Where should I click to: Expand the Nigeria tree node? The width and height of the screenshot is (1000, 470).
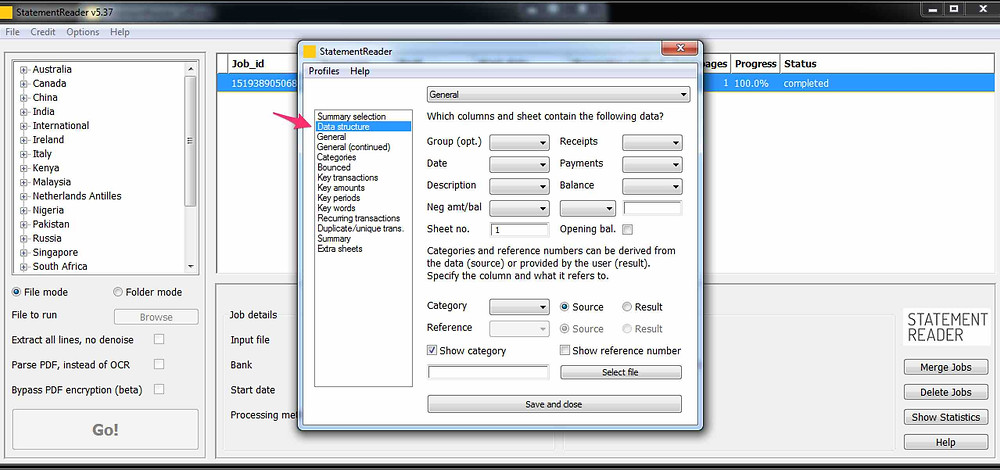click(x=24, y=210)
